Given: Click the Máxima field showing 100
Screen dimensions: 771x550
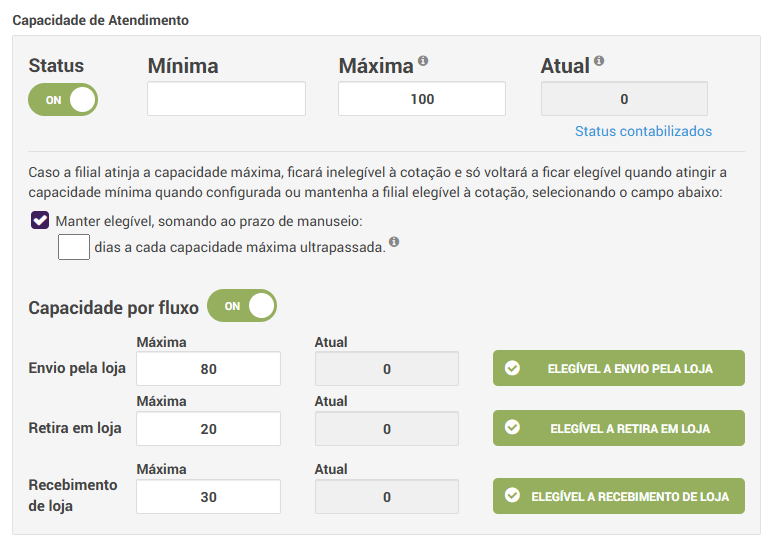Looking at the screenshot, I should pyautogui.click(x=421, y=99).
